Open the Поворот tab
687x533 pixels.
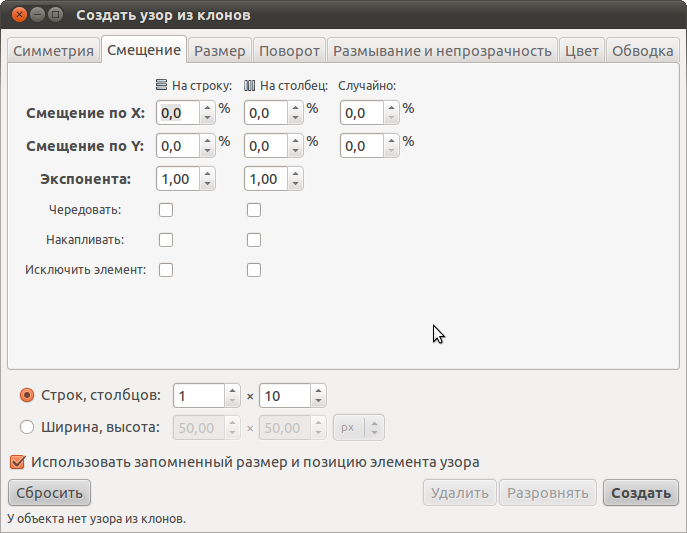click(x=288, y=51)
